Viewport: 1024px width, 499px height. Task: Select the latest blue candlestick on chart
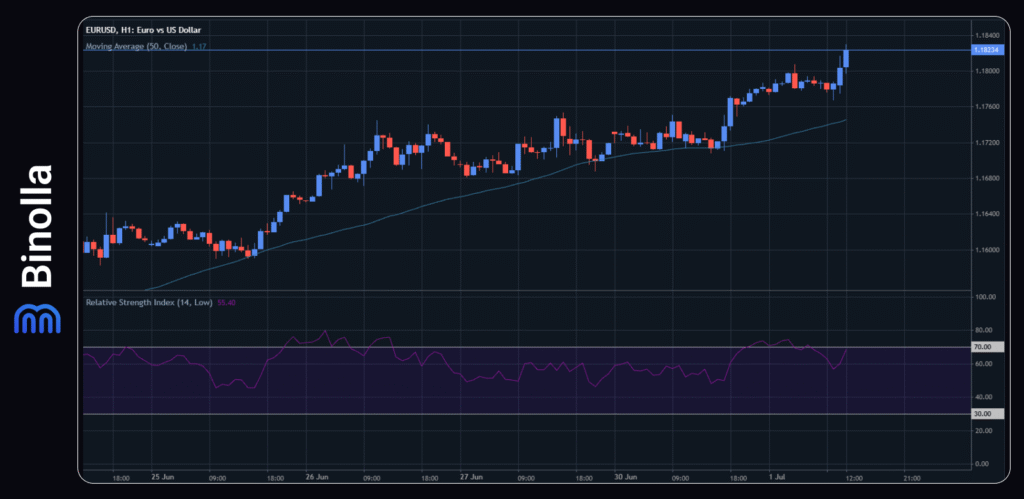point(846,57)
